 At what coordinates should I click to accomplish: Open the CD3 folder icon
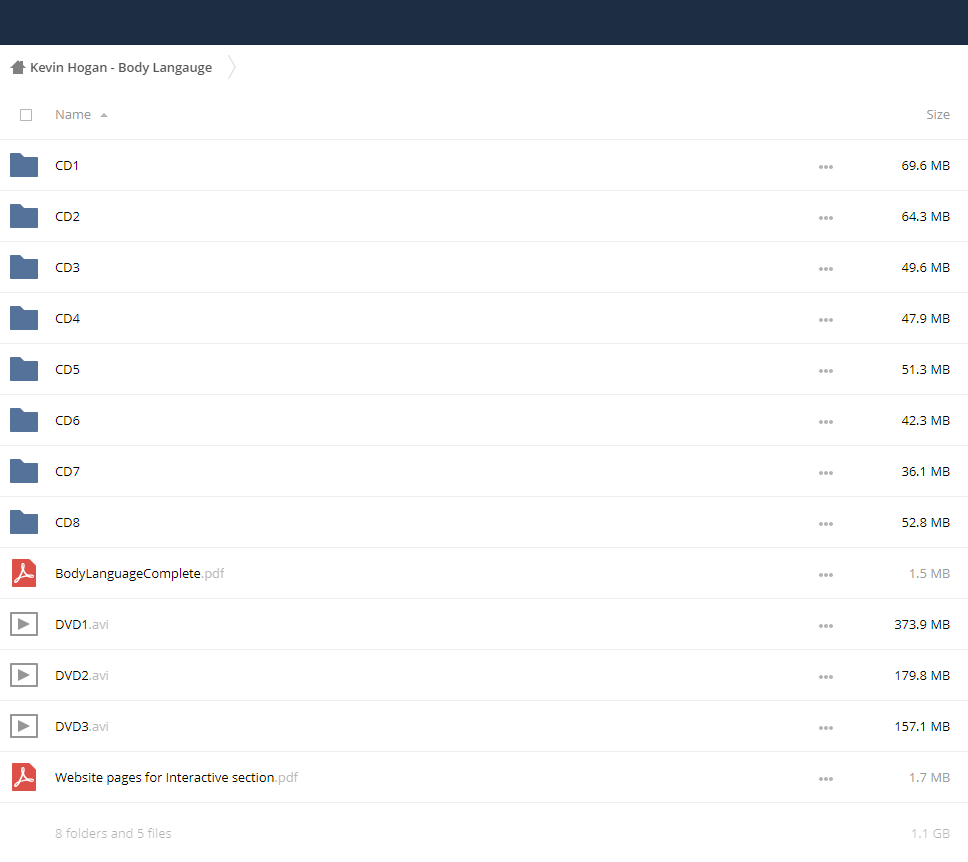click(x=24, y=267)
